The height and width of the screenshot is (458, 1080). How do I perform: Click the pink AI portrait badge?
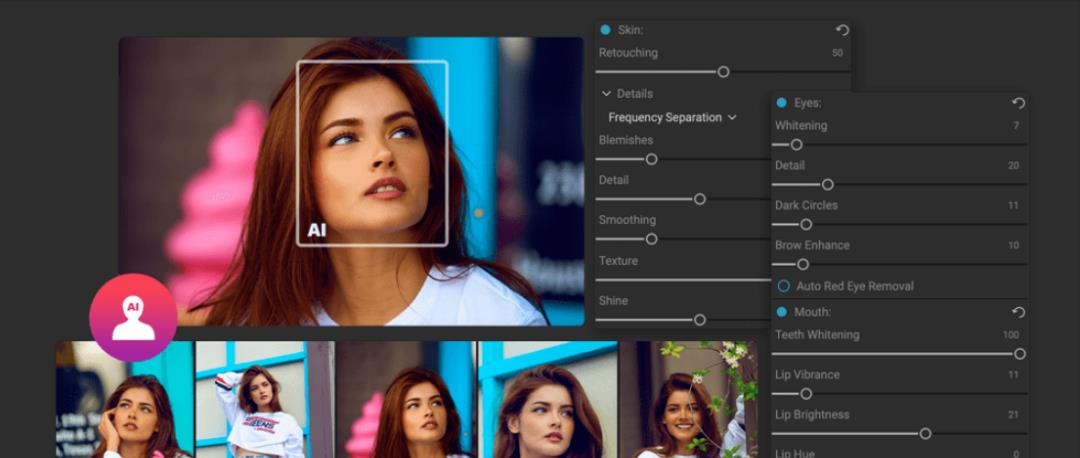tap(133, 317)
